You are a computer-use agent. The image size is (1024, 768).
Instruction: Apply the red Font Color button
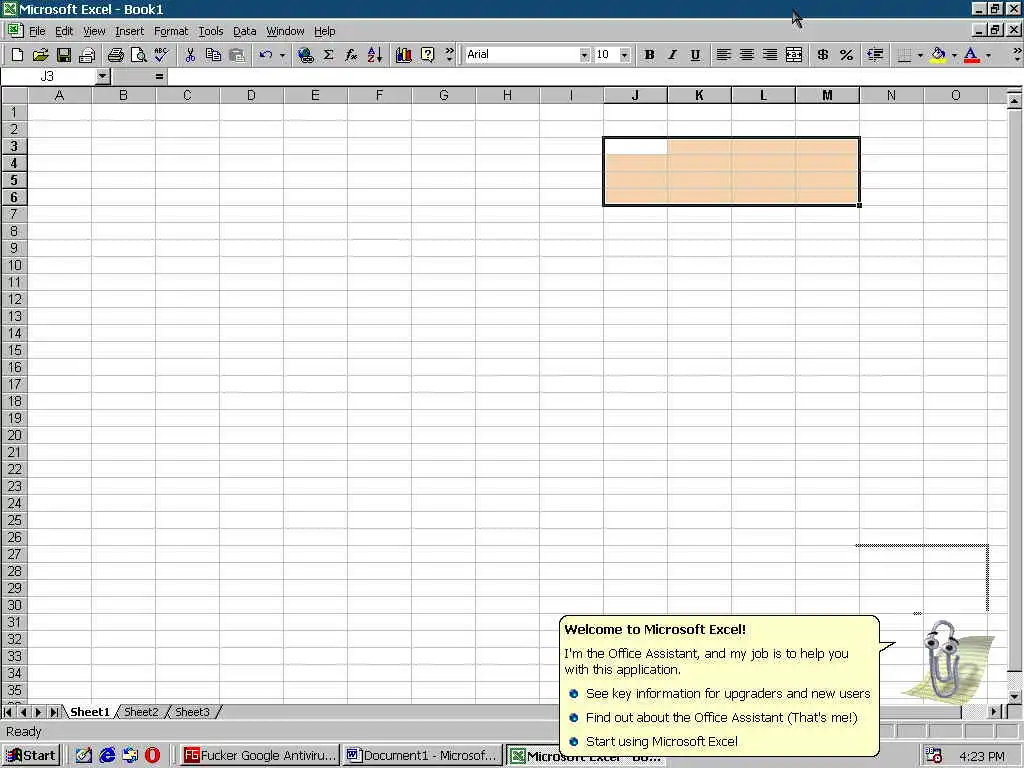972,55
